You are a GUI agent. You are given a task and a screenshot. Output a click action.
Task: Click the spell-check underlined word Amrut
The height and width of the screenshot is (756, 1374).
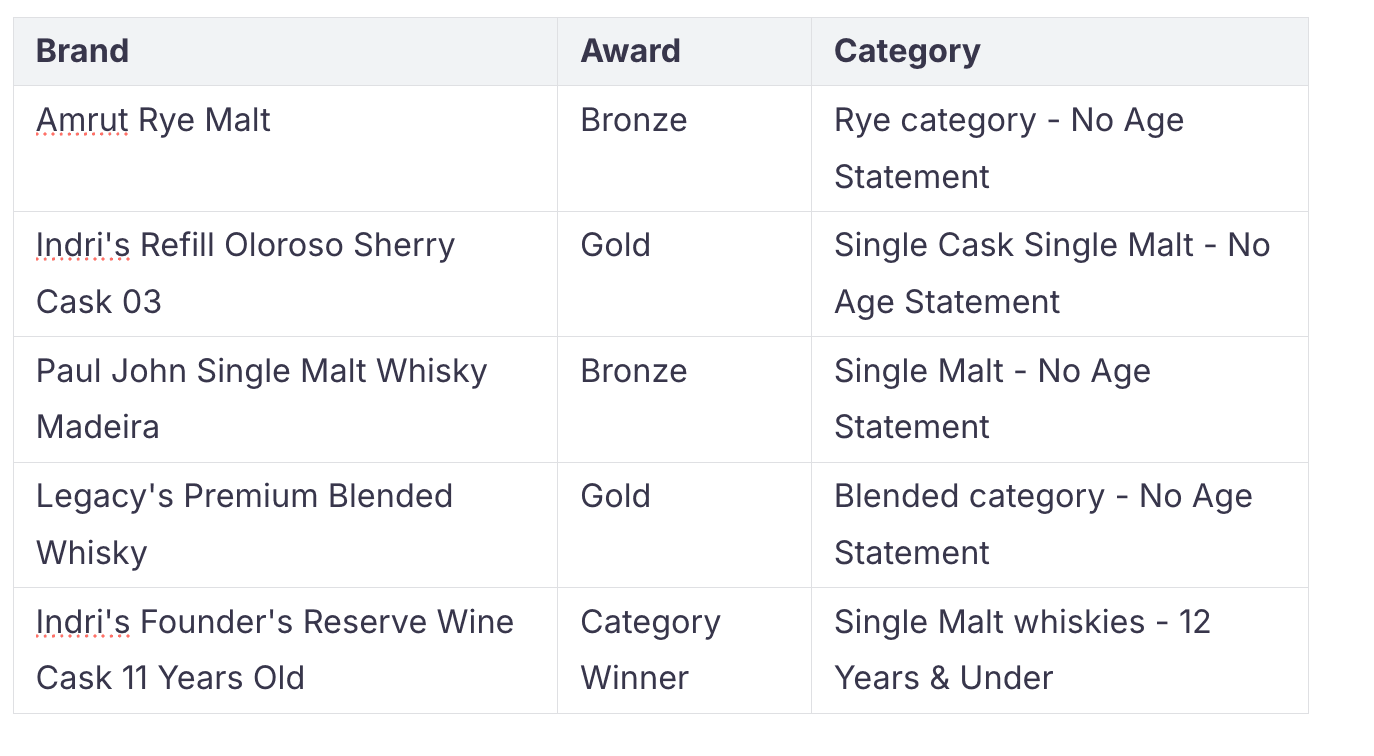(x=82, y=121)
